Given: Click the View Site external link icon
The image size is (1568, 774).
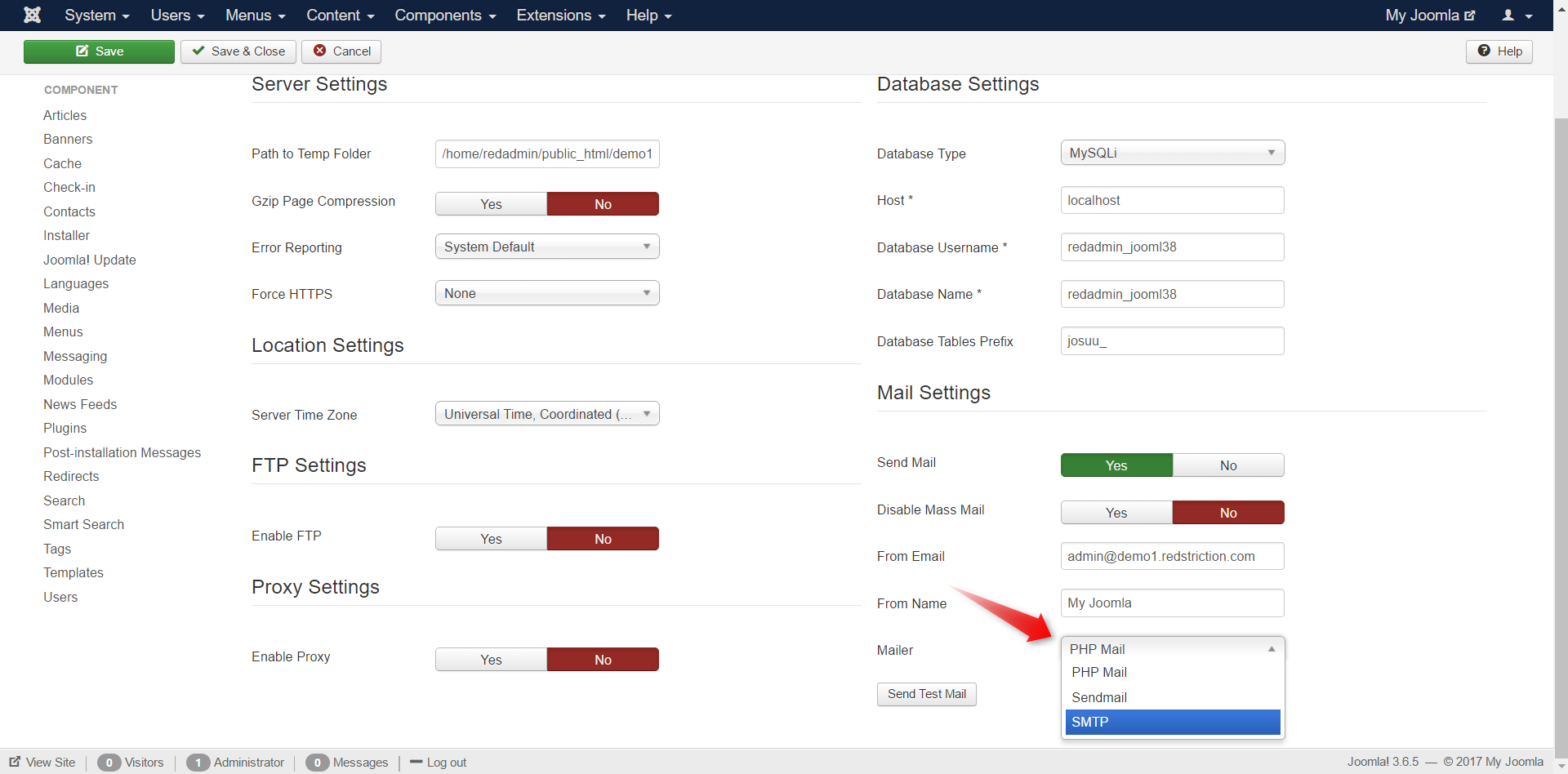Looking at the screenshot, I should [x=15, y=762].
